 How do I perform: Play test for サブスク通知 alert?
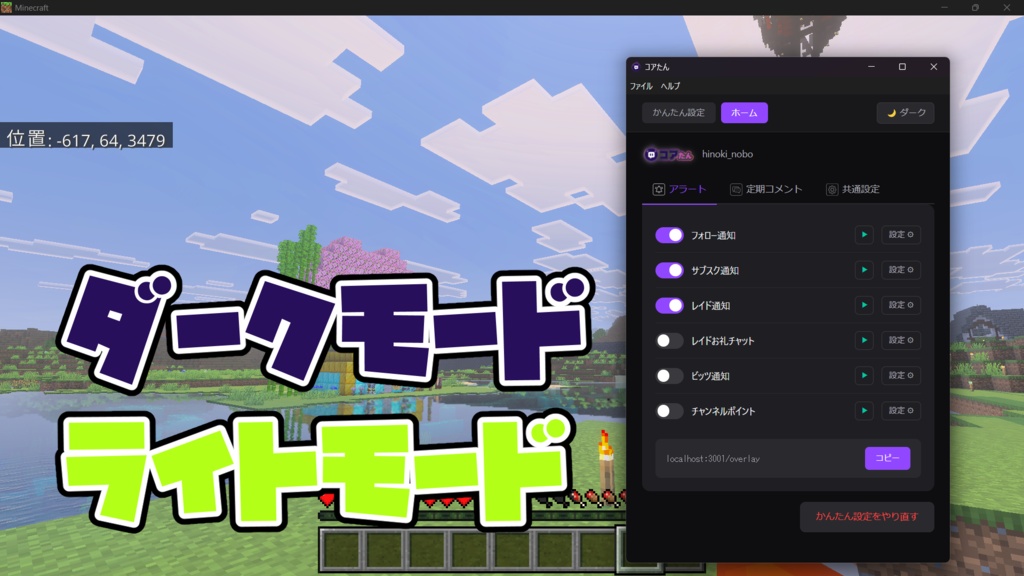pyautogui.click(x=864, y=270)
